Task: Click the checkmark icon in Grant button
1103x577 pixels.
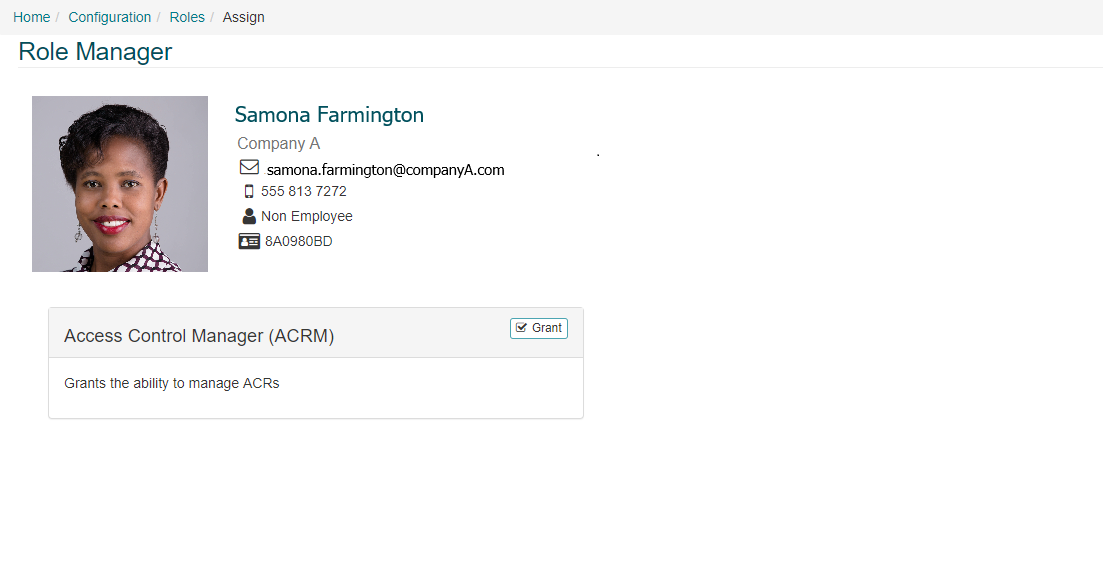Action: [521, 328]
